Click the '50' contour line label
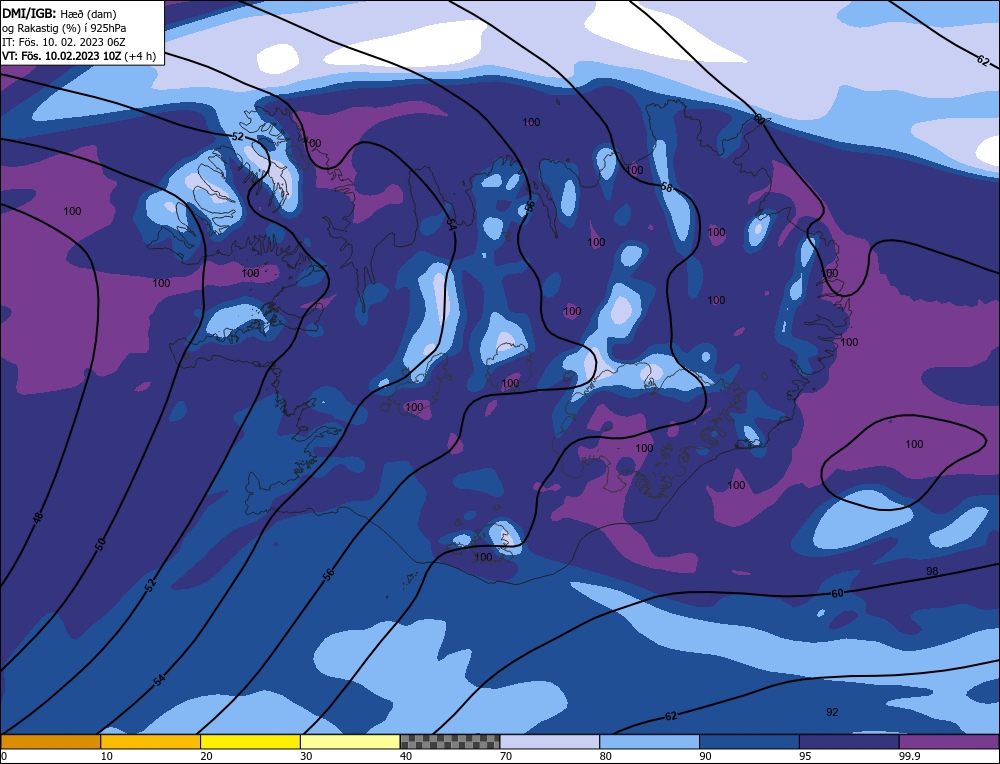The height and width of the screenshot is (764, 1000). pyautogui.click(x=100, y=544)
